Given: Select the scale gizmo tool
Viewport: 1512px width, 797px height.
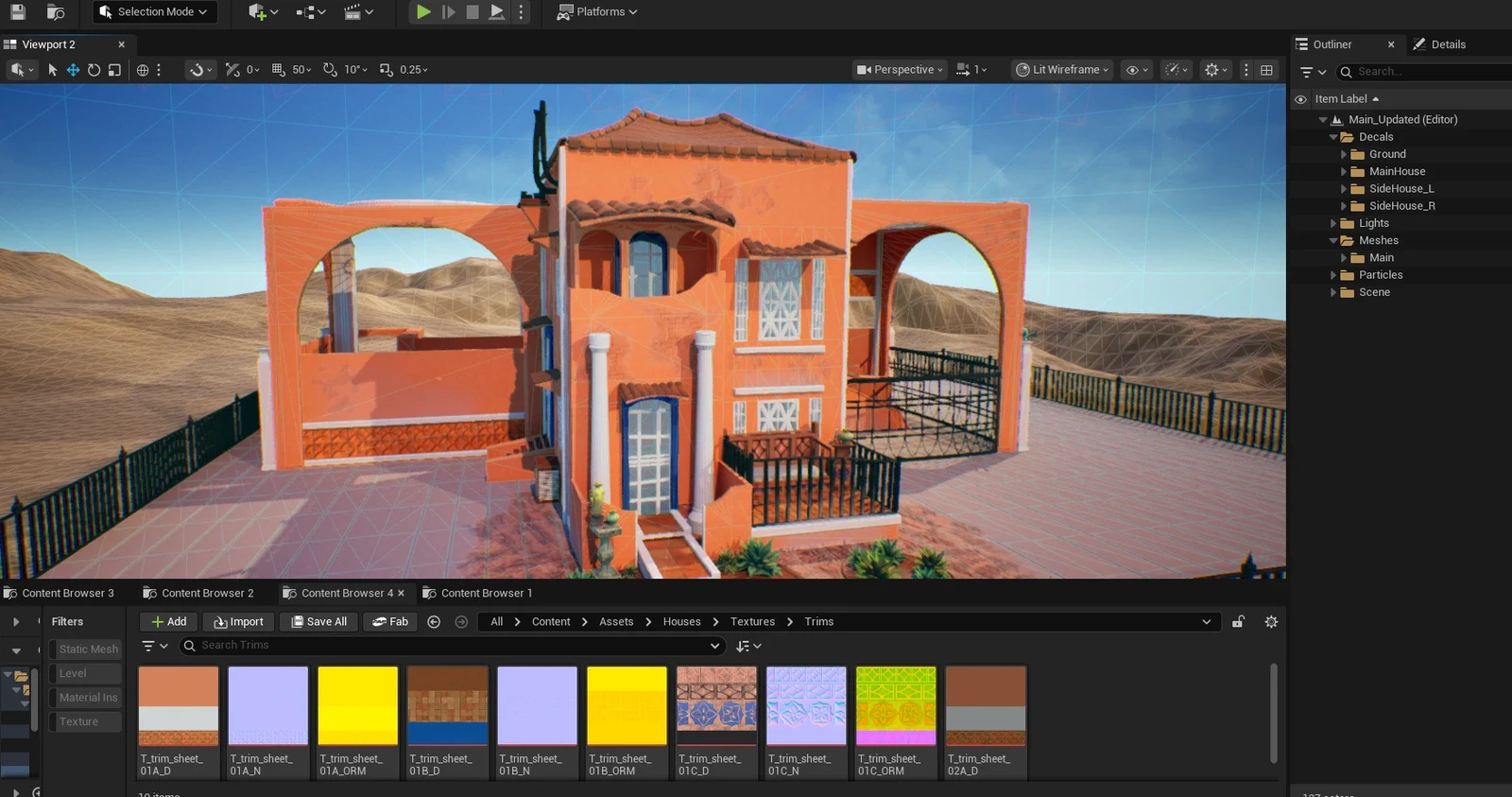Looking at the screenshot, I should pyautogui.click(x=114, y=70).
